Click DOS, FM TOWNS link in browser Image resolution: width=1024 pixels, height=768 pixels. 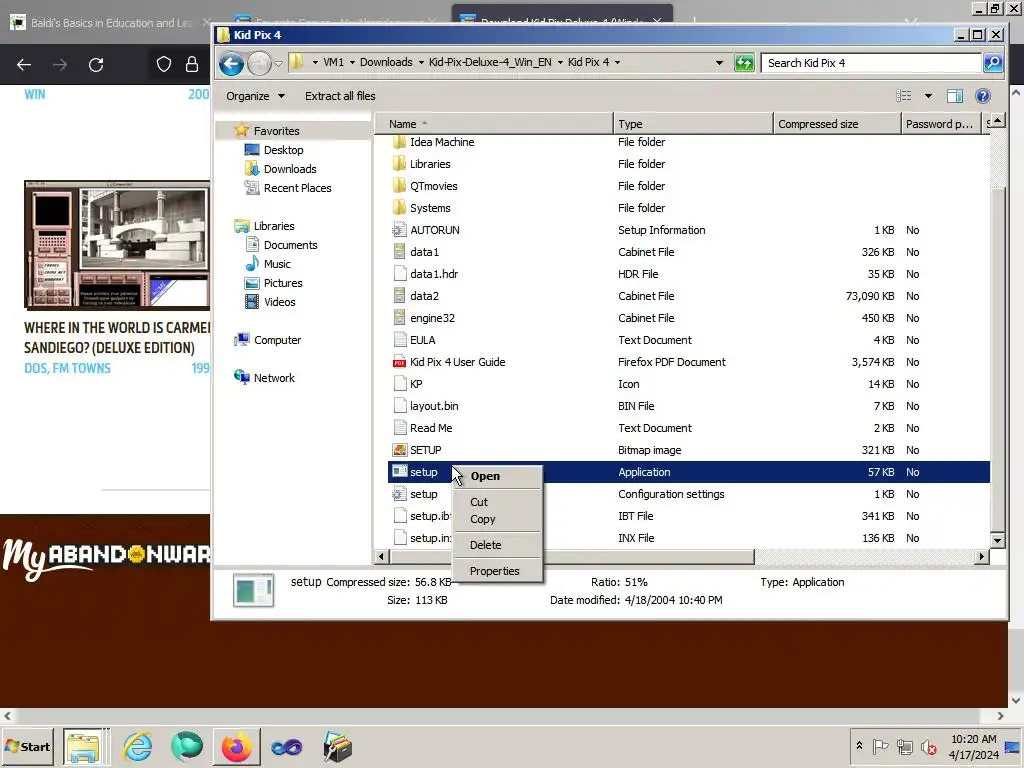pyautogui.click(x=67, y=368)
